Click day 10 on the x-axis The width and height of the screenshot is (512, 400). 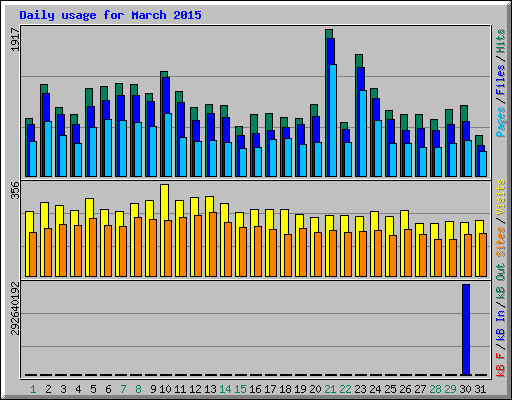coord(165,389)
